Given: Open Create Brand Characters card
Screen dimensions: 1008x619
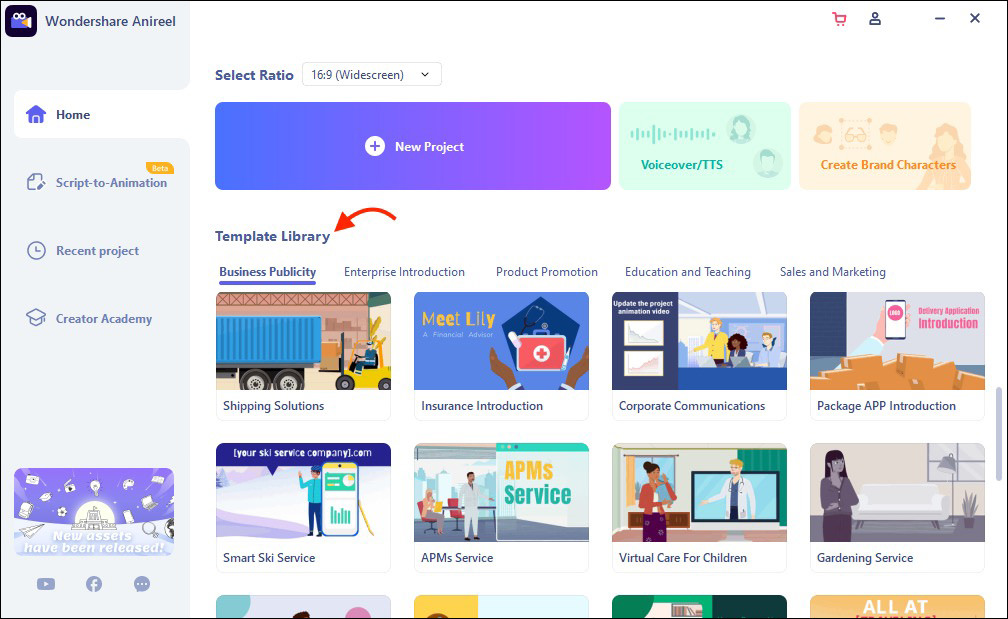Looking at the screenshot, I should pyautogui.click(x=885, y=146).
